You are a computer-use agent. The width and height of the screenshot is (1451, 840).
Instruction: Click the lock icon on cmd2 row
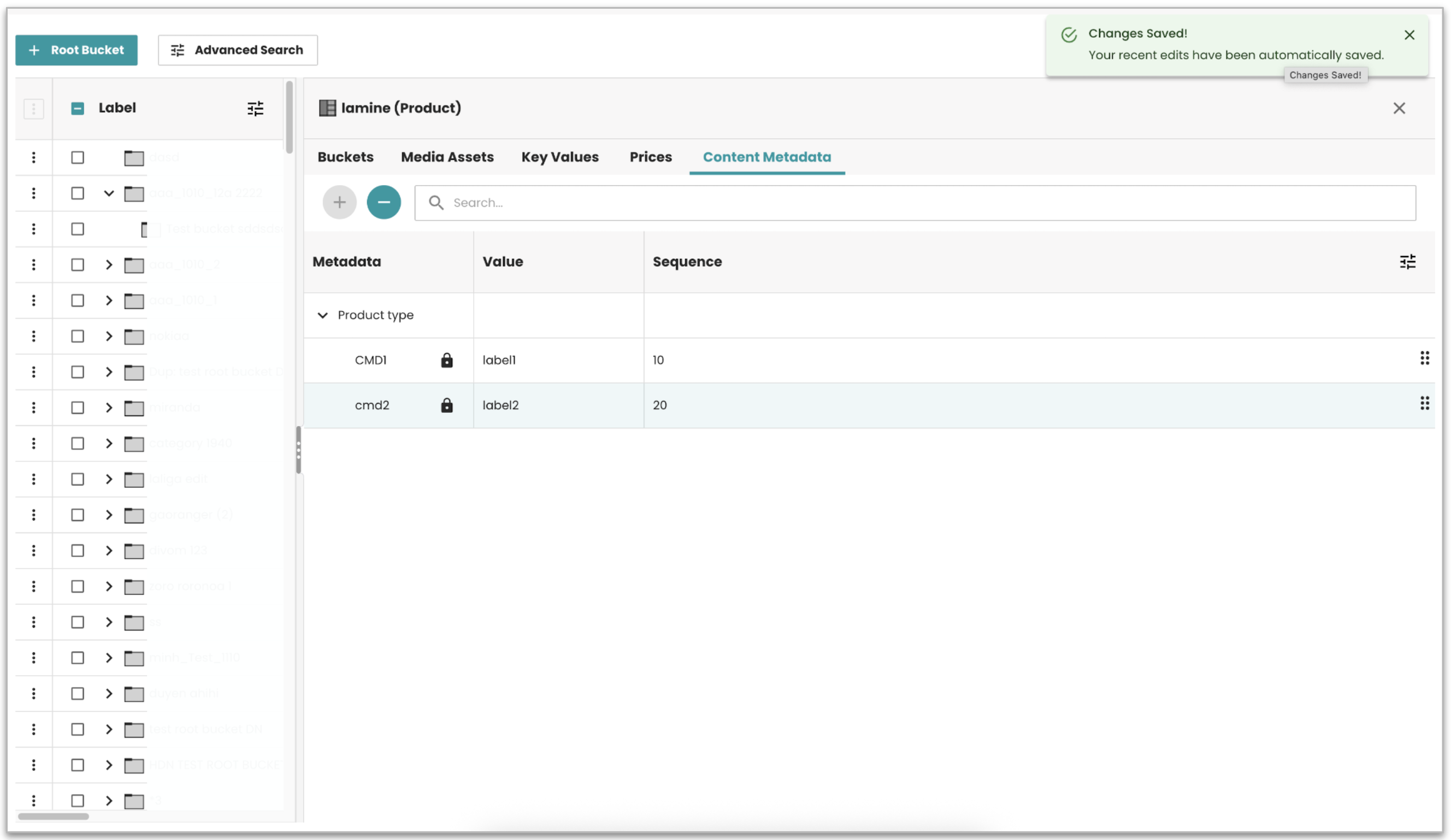[x=447, y=405]
